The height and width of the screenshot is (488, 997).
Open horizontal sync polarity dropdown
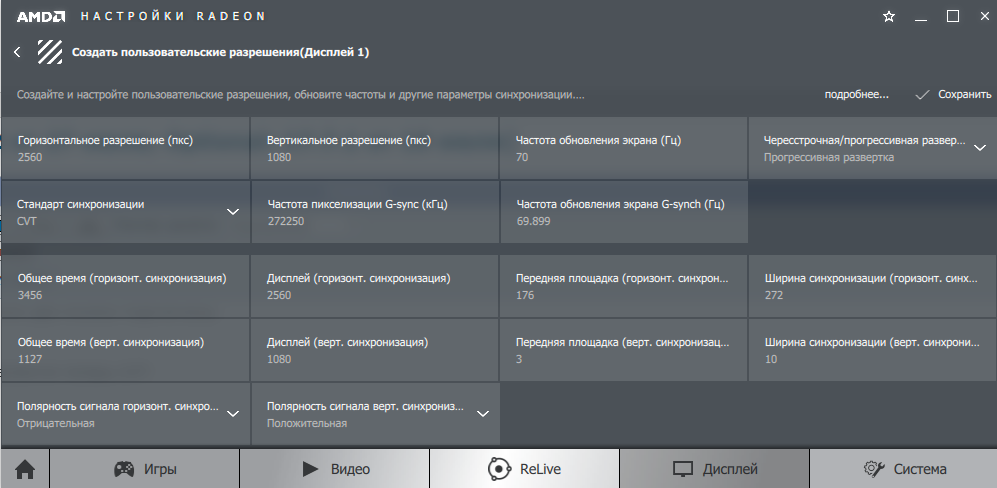click(233, 413)
